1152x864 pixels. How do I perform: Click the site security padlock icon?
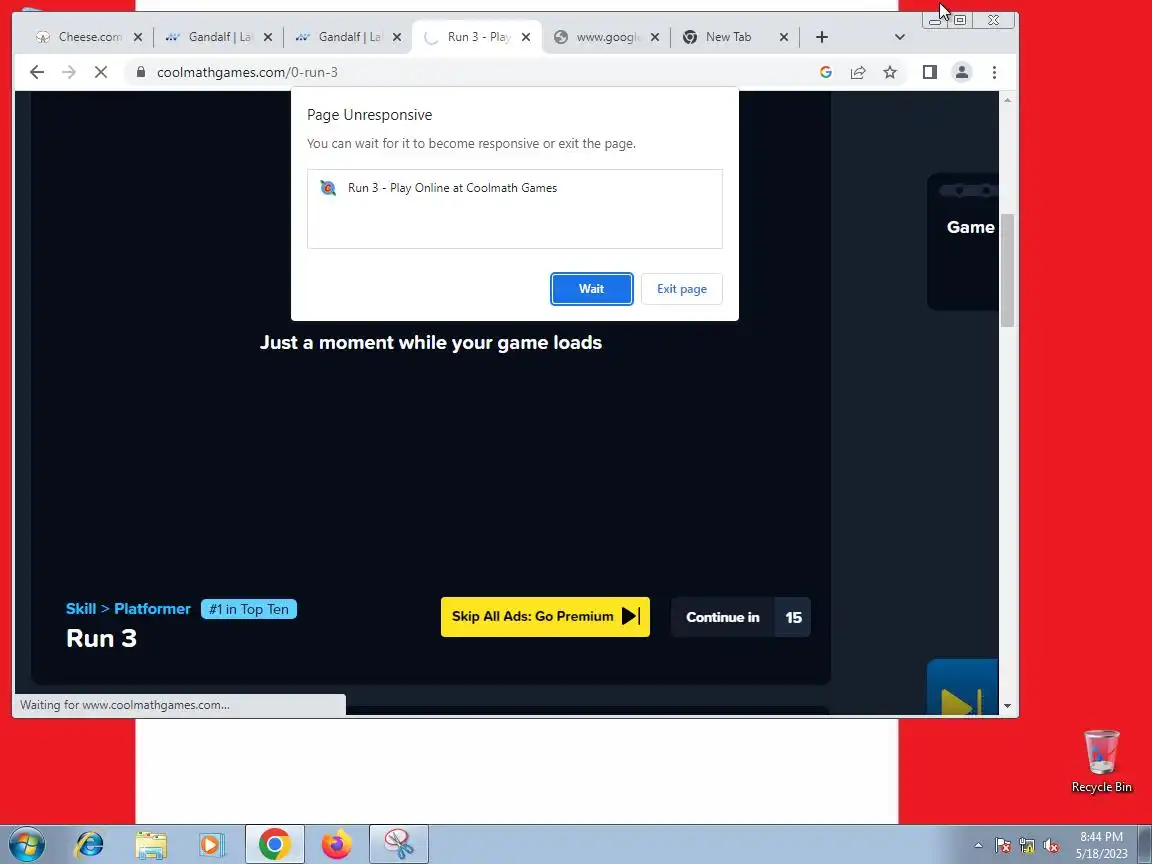(140, 72)
